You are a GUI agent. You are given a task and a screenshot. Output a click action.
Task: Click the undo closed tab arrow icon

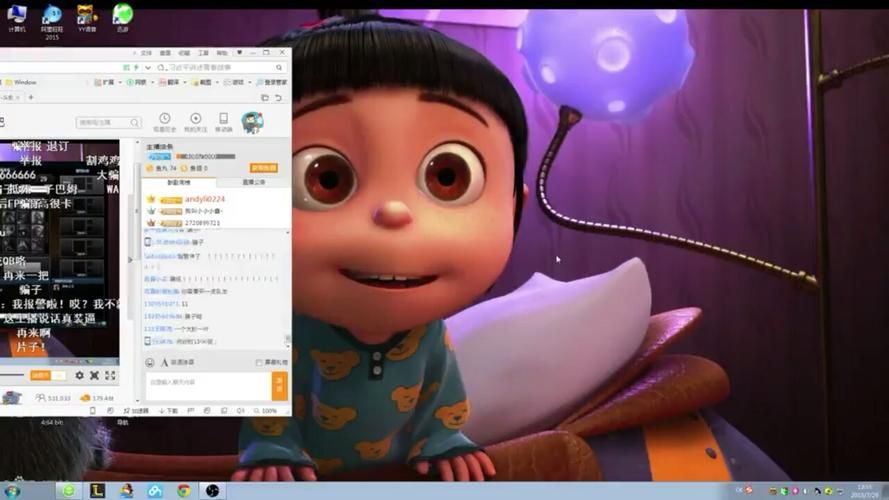[278, 98]
